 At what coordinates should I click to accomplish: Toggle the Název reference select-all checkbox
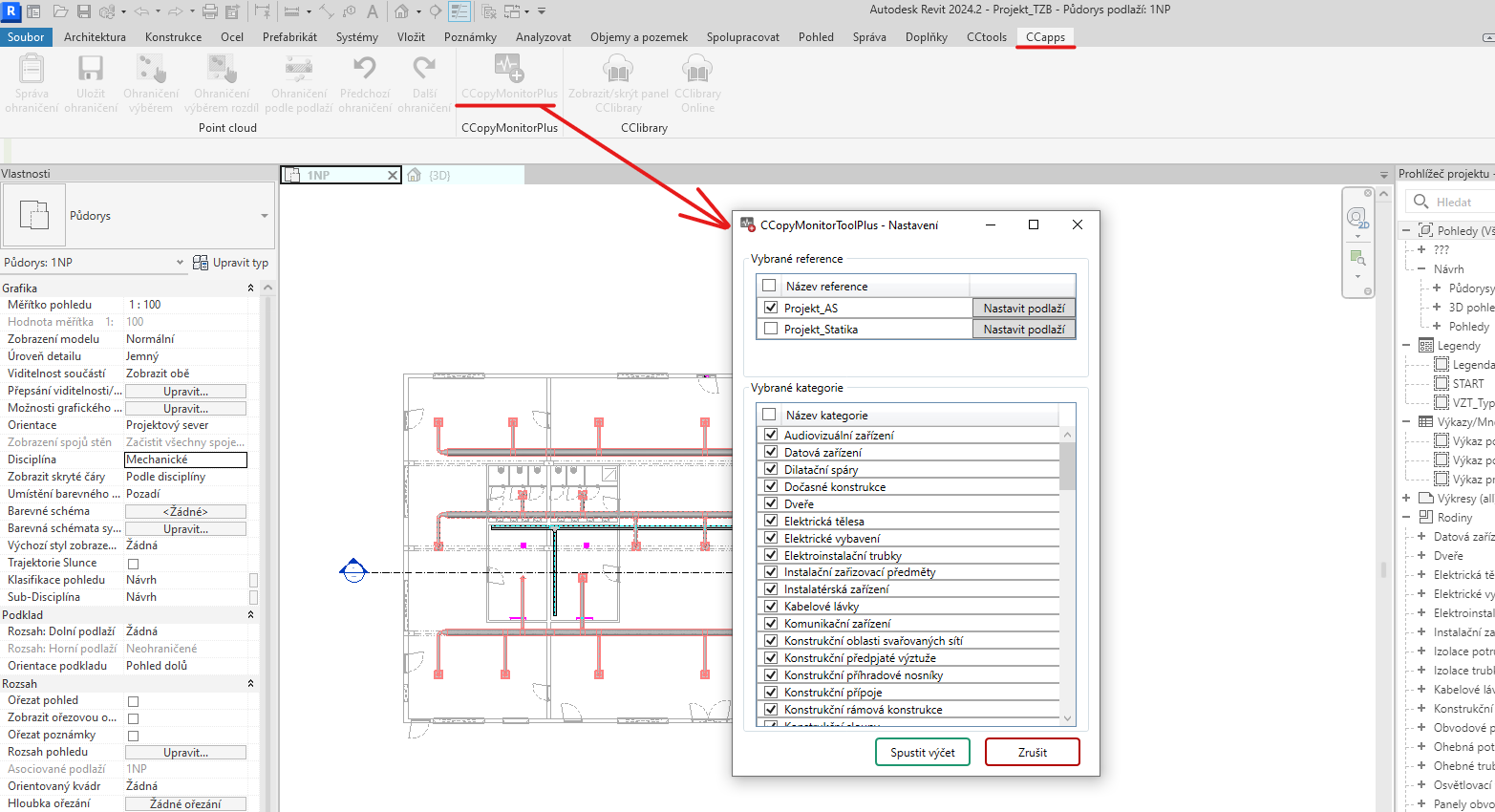click(x=769, y=286)
